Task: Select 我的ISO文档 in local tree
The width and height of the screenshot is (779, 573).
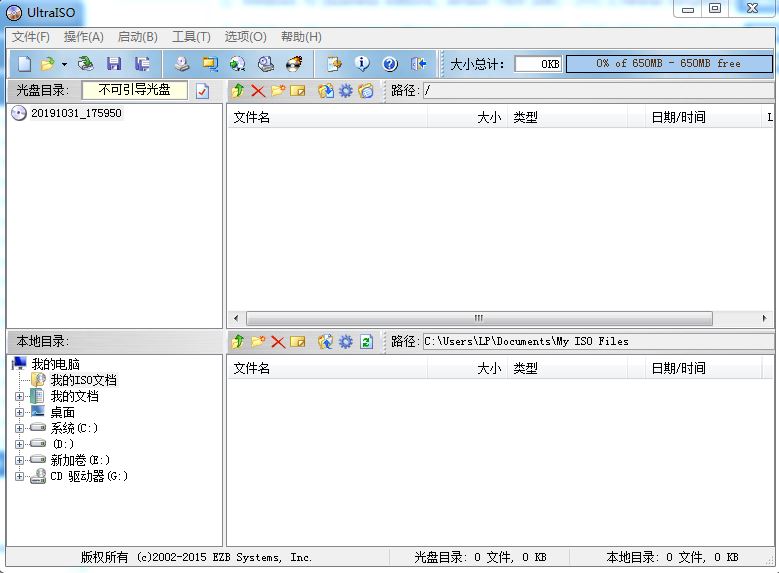Action: (x=83, y=380)
